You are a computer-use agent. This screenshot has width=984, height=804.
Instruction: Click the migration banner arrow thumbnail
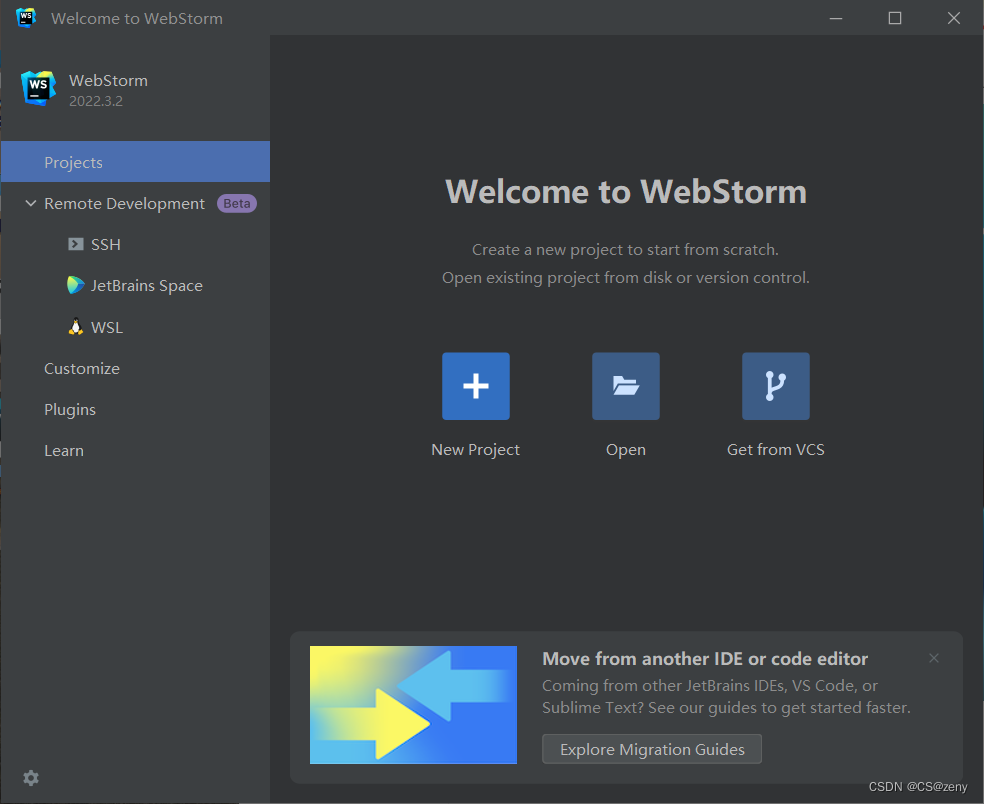click(413, 704)
